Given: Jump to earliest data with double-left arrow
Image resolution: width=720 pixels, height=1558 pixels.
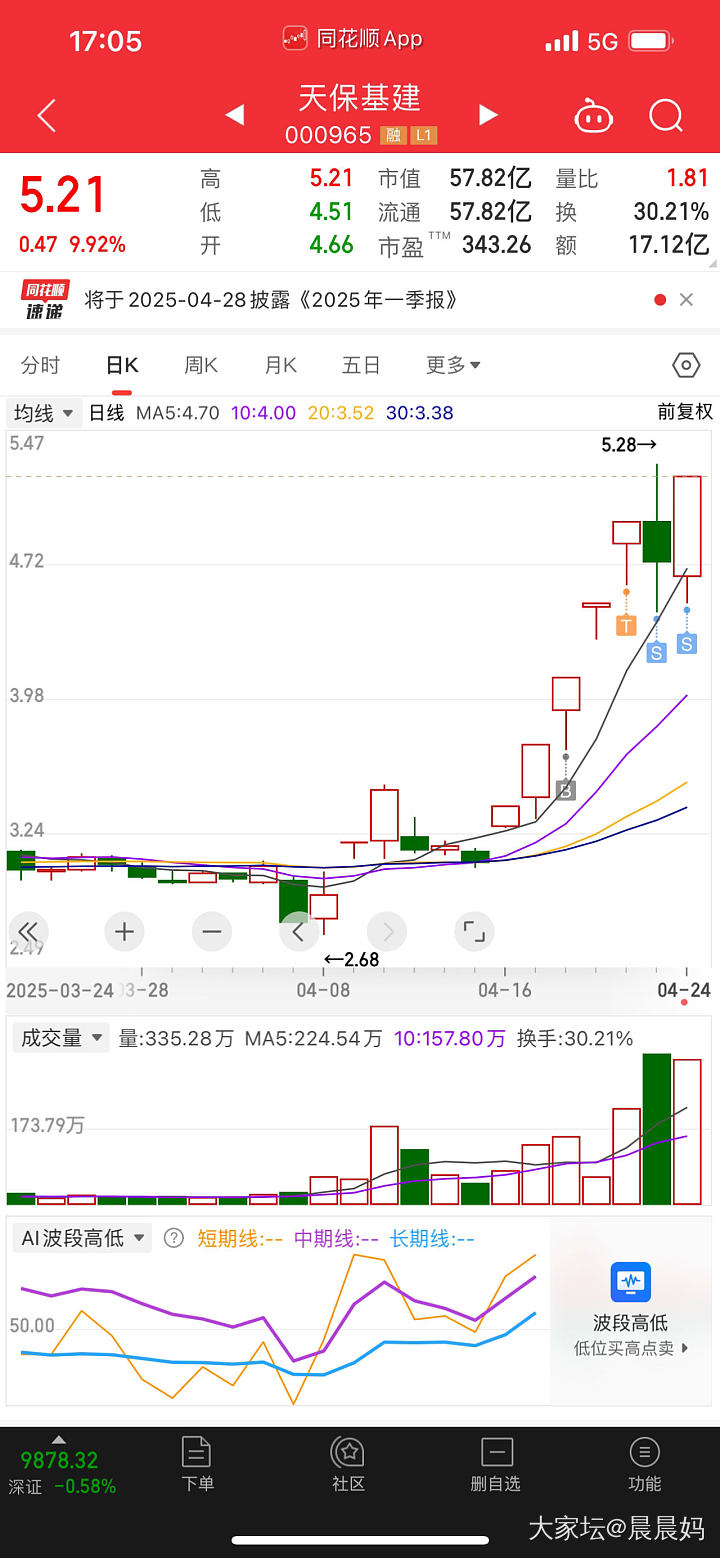Looking at the screenshot, I should [x=28, y=932].
